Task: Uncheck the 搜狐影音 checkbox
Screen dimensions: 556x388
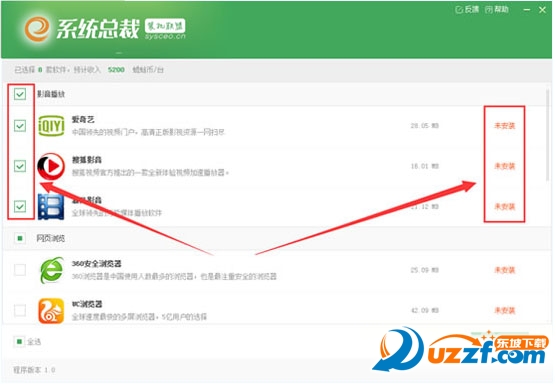Action: 20,166
